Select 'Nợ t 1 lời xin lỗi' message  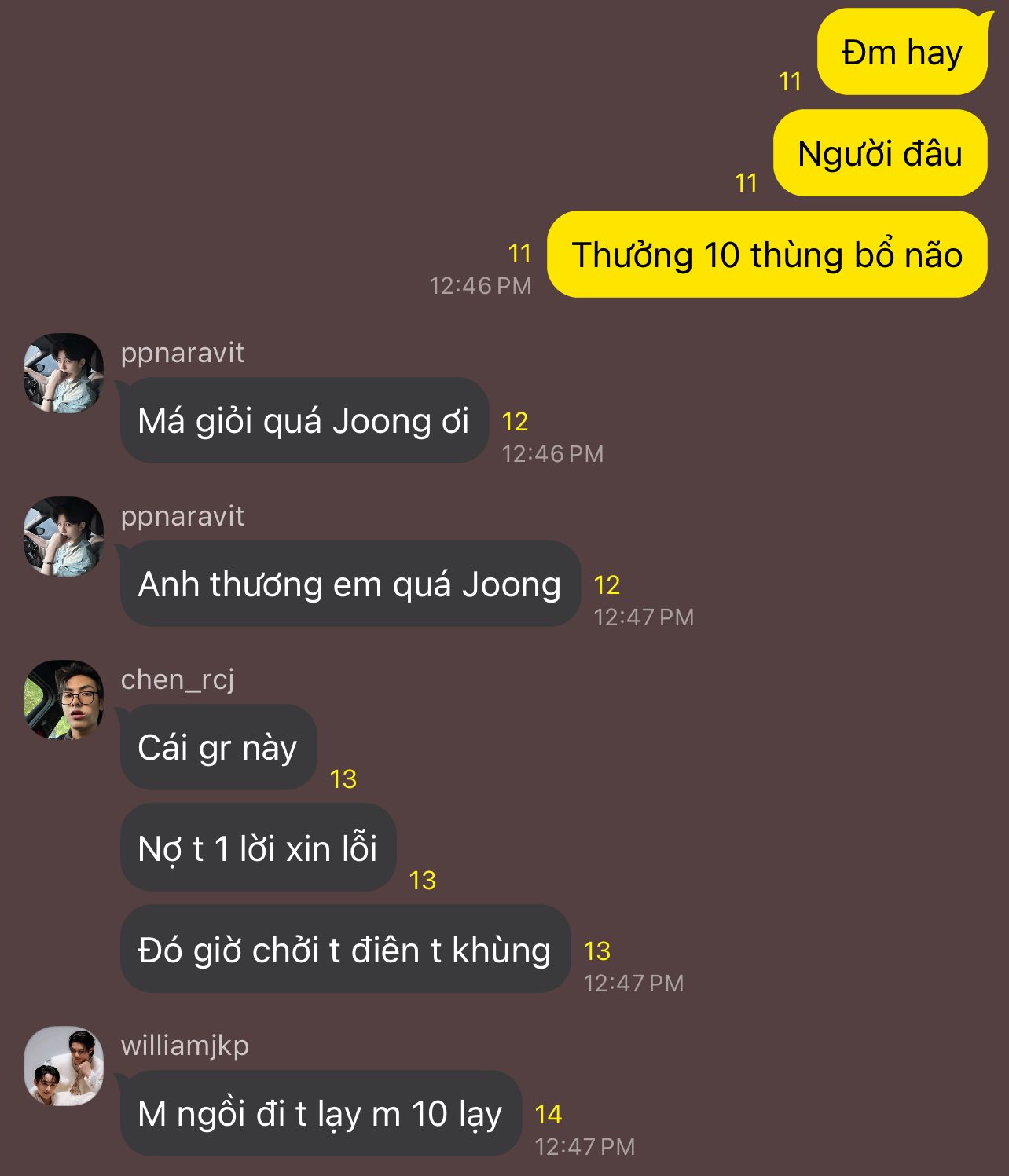click(x=259, y=848)
